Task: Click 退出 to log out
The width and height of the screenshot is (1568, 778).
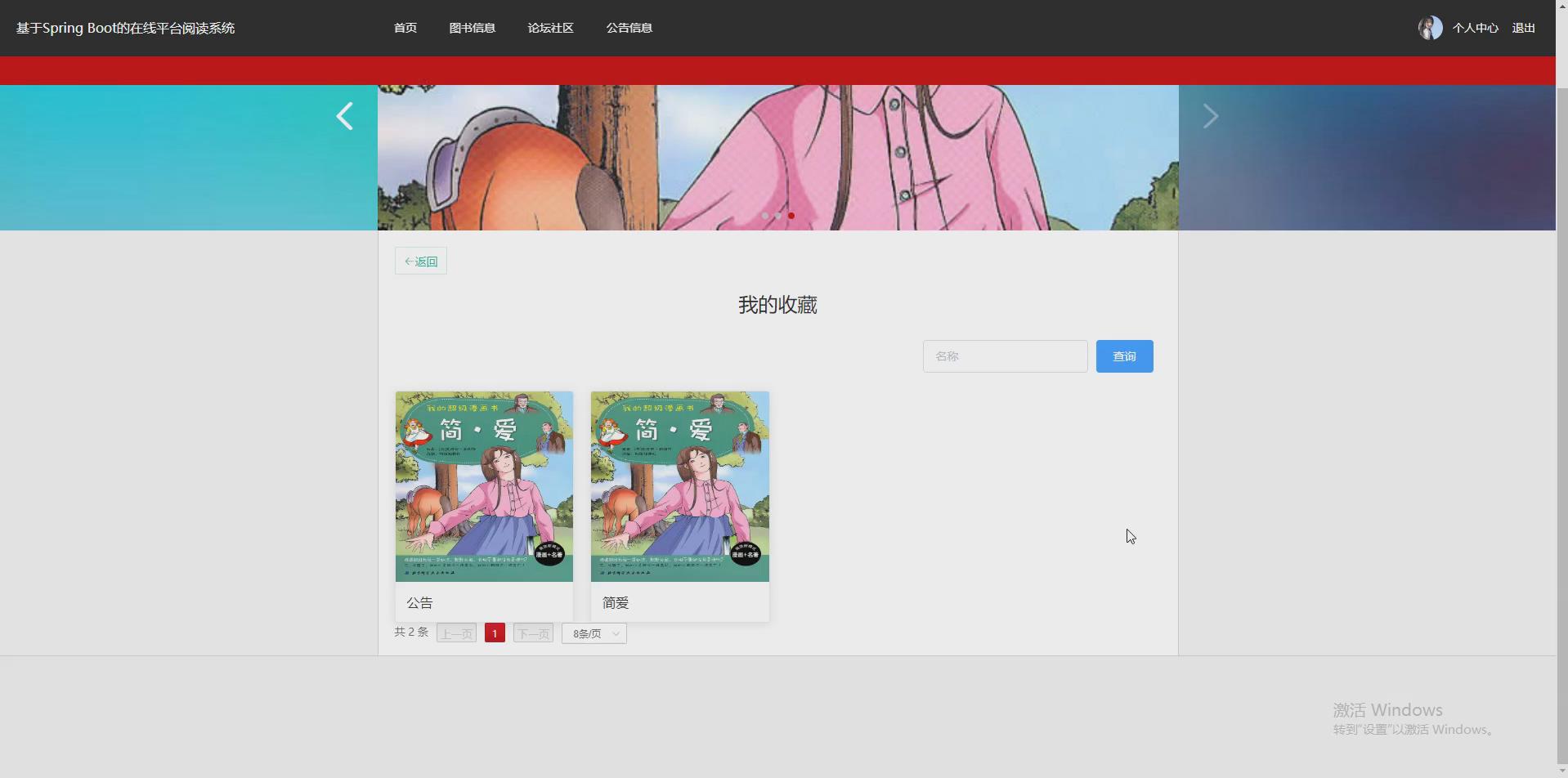Action: tap(1524, 28)
